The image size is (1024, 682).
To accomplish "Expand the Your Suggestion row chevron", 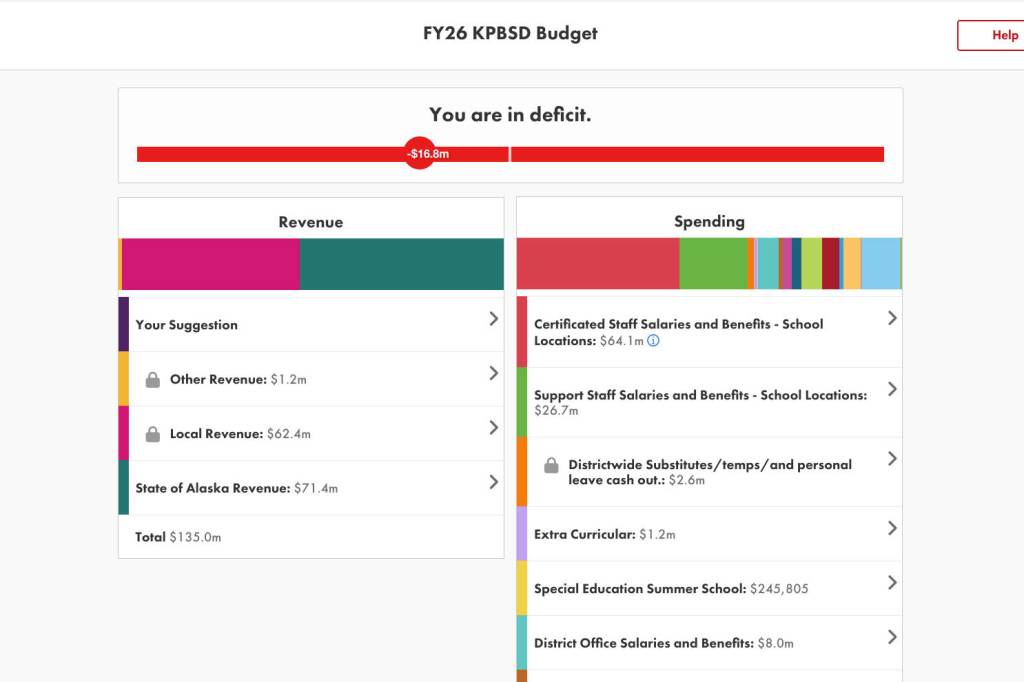I will click(493, 319).
